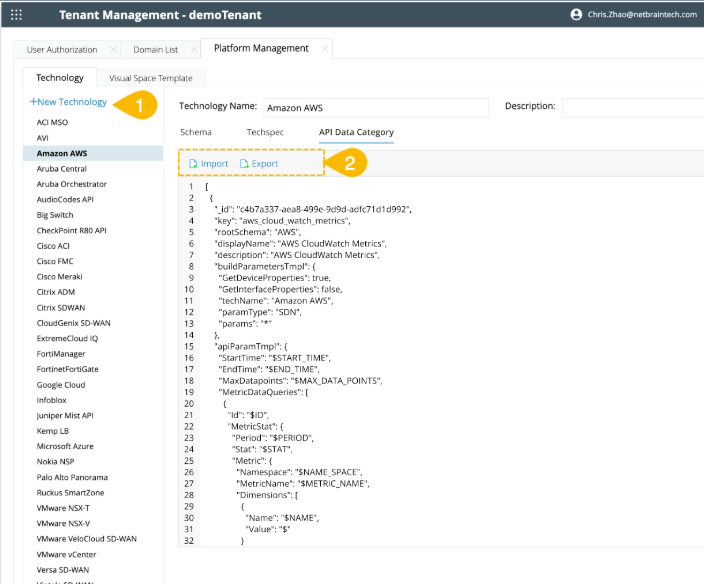Switch to the Techspec sub-tab
The height and width of the screenshot is (584, 704).
pyautogui.click(x=265, y=132)
